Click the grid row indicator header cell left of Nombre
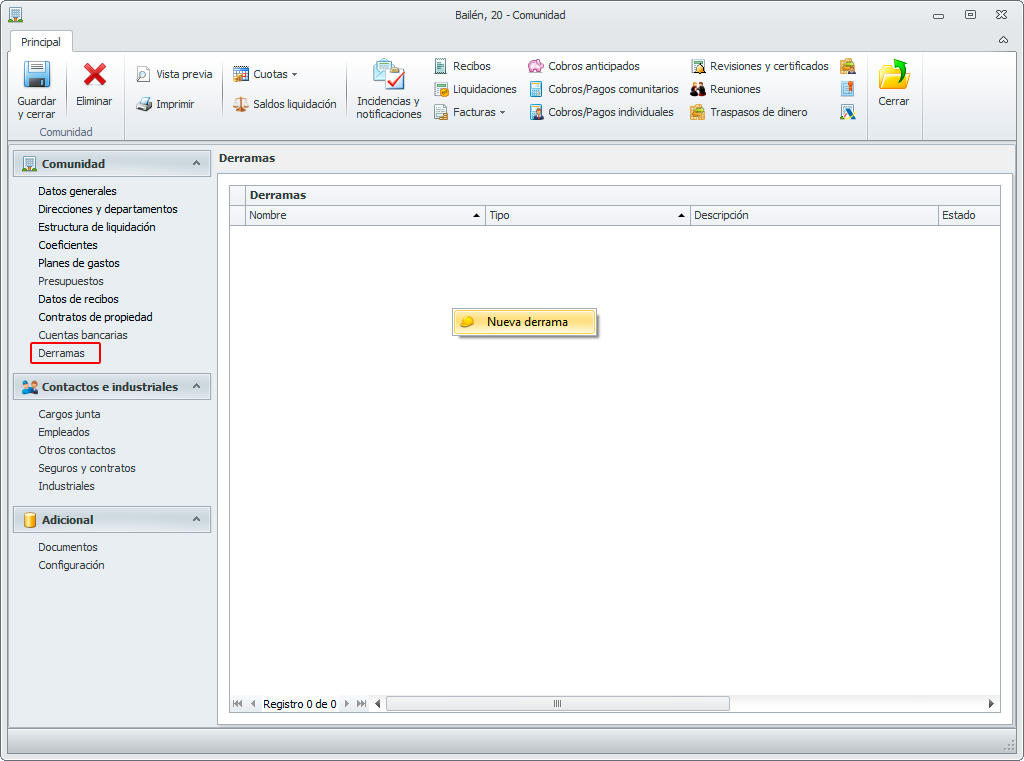Viewport: 1024px width, 761px height. [238, 216]
